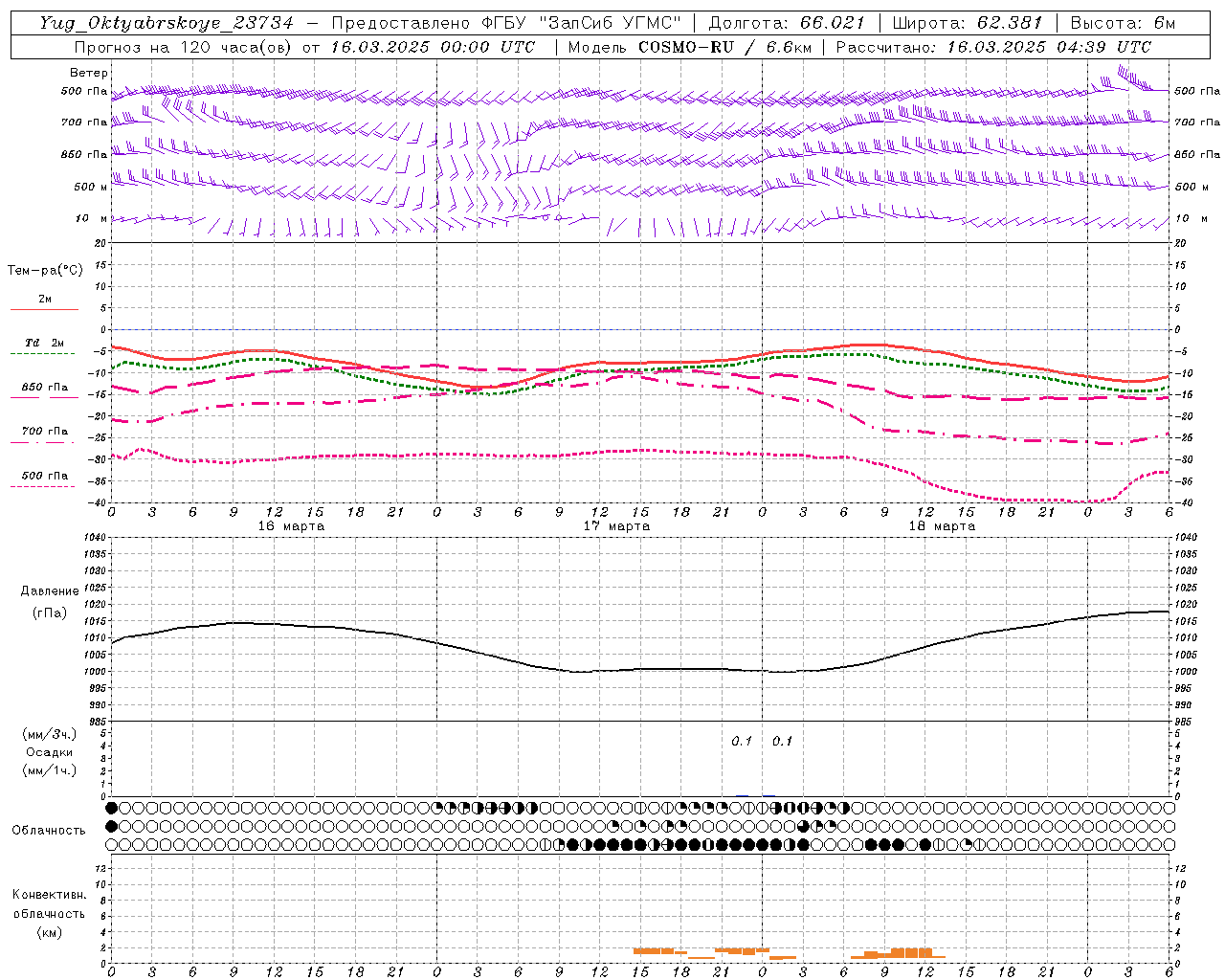Click the "500 гПа" dotted temperature legend entry
Viewport: 1225px width, 980px height.
click(x=44, y=478)
